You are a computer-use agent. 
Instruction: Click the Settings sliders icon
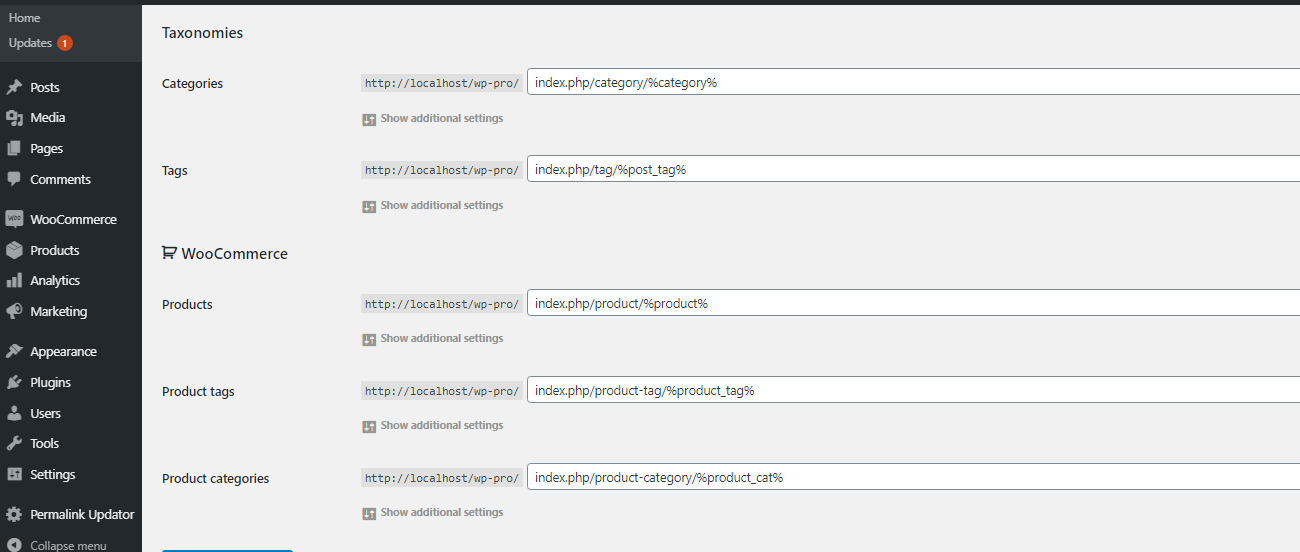(x=14, y=475)
